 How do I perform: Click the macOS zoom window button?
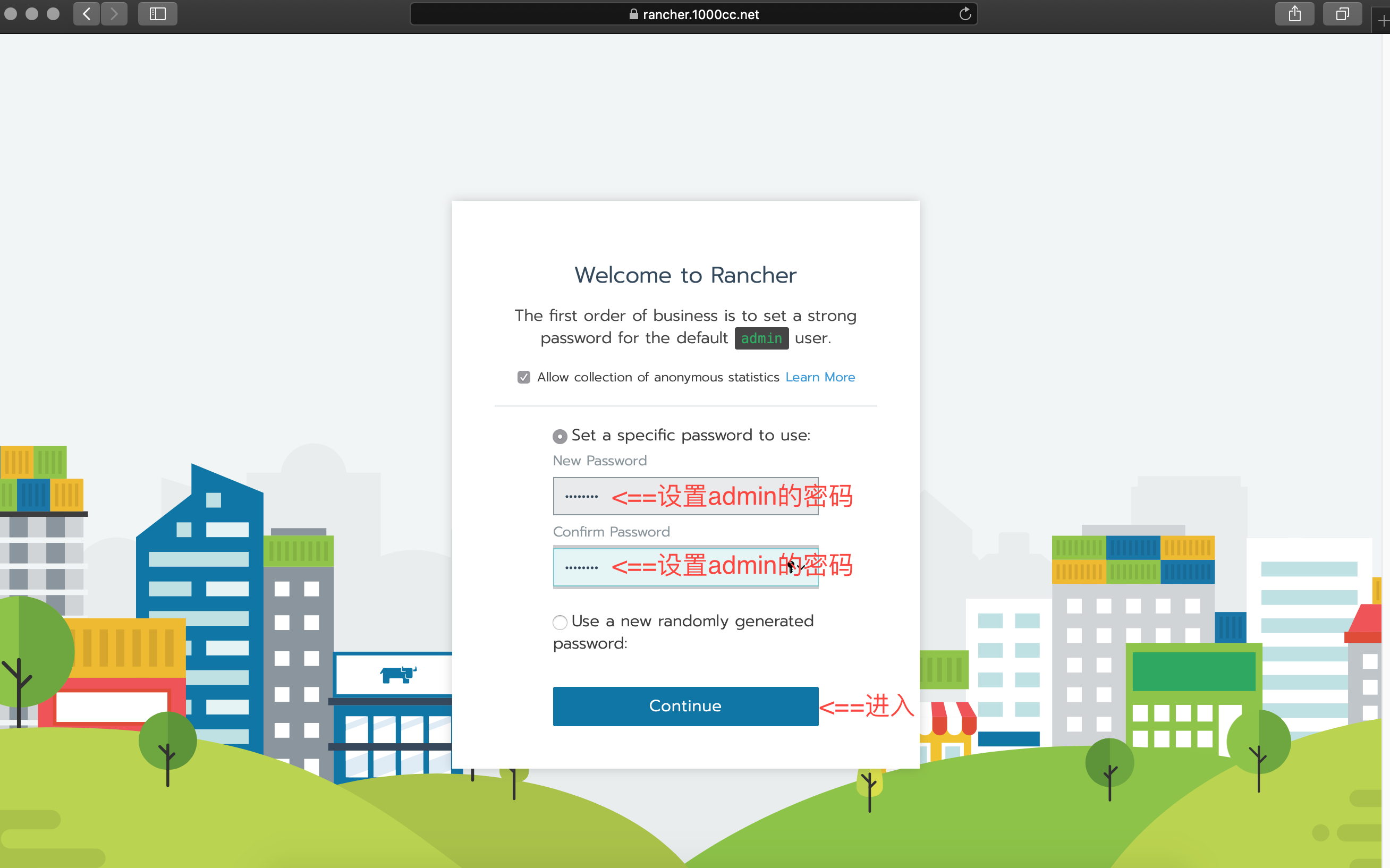[x=53, y=14]
